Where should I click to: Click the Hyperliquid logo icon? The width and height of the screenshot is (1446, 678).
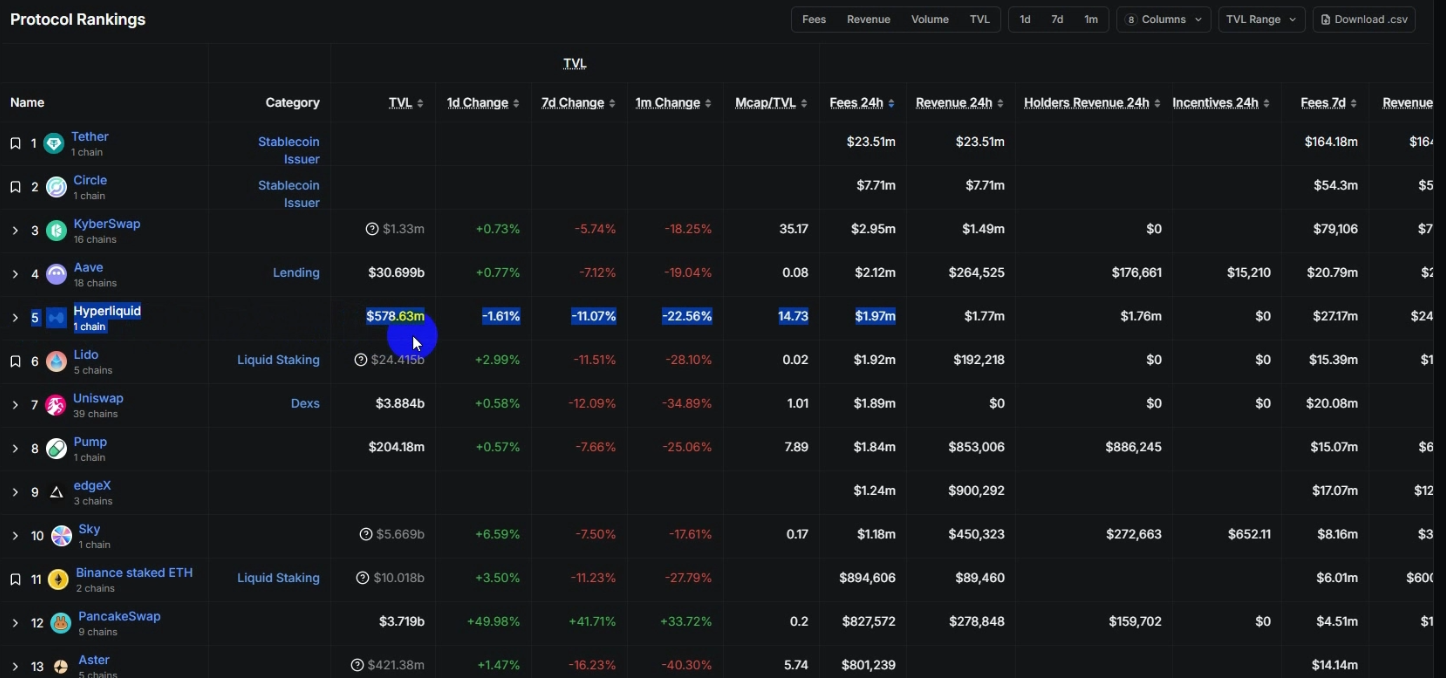click(x=57, y=318)
